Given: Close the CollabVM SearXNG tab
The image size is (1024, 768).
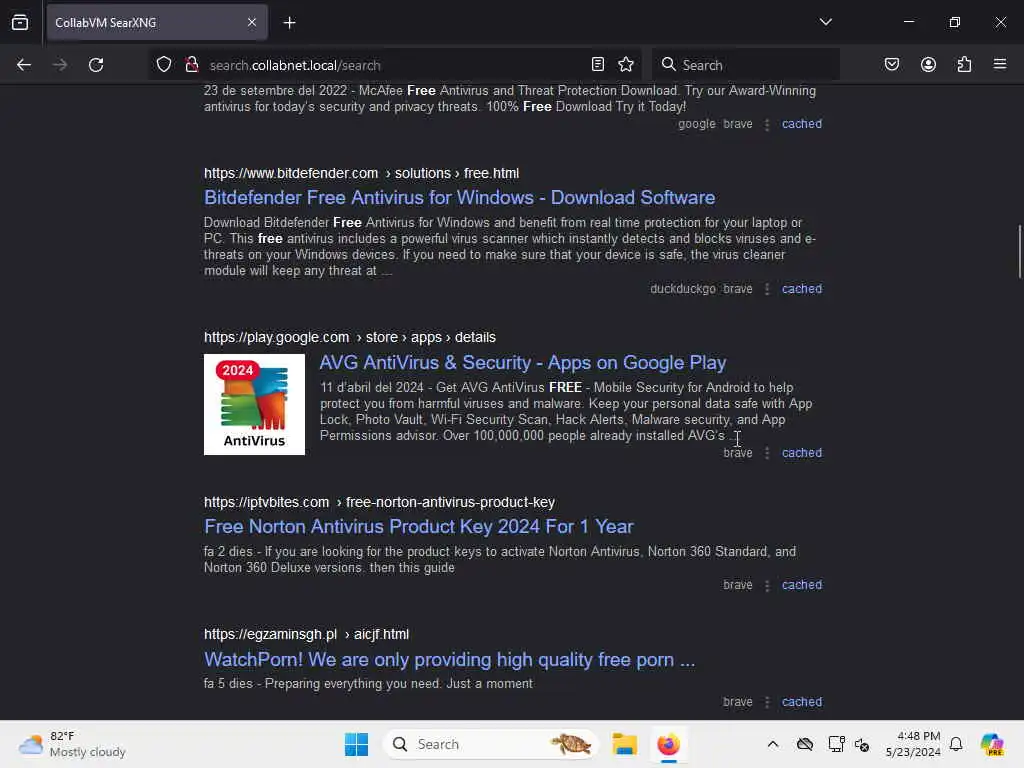Looking at the screenshot, I should coord(251,22).
